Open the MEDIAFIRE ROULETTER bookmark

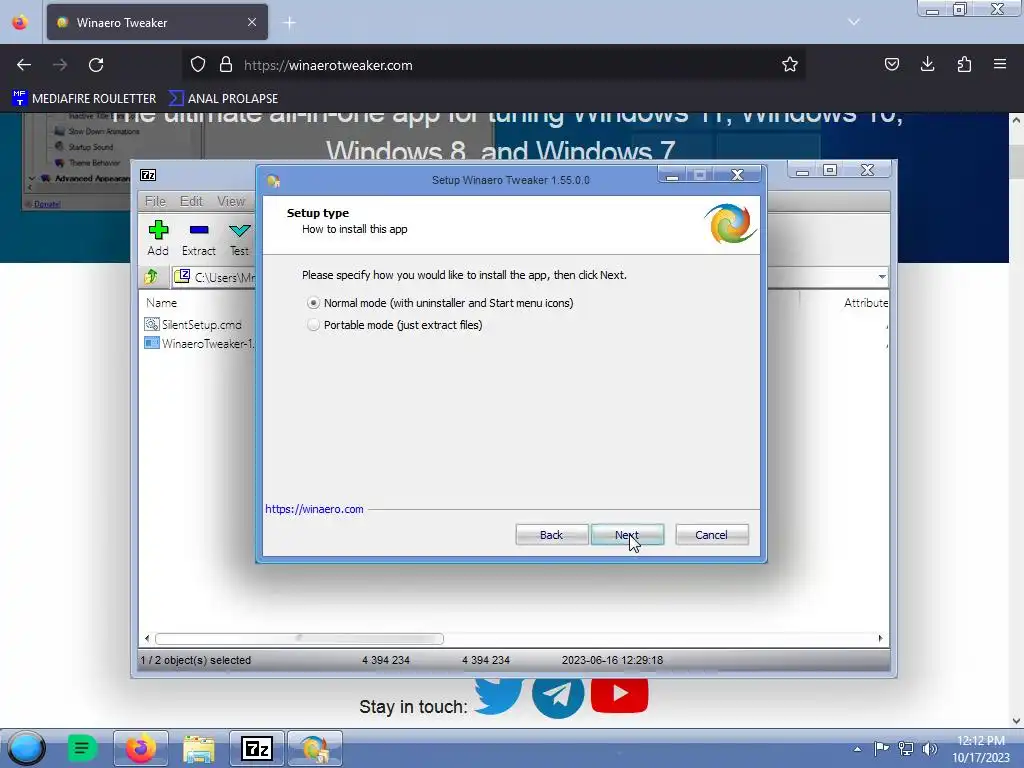click(84, 99)
